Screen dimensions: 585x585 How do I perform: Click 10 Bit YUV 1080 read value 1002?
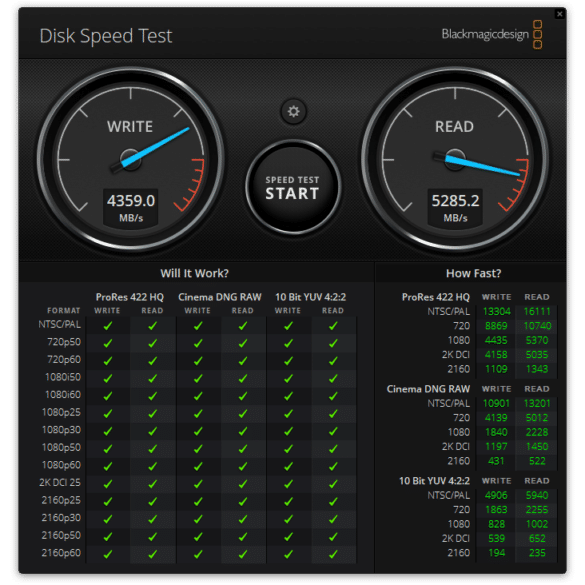point(537,524)
